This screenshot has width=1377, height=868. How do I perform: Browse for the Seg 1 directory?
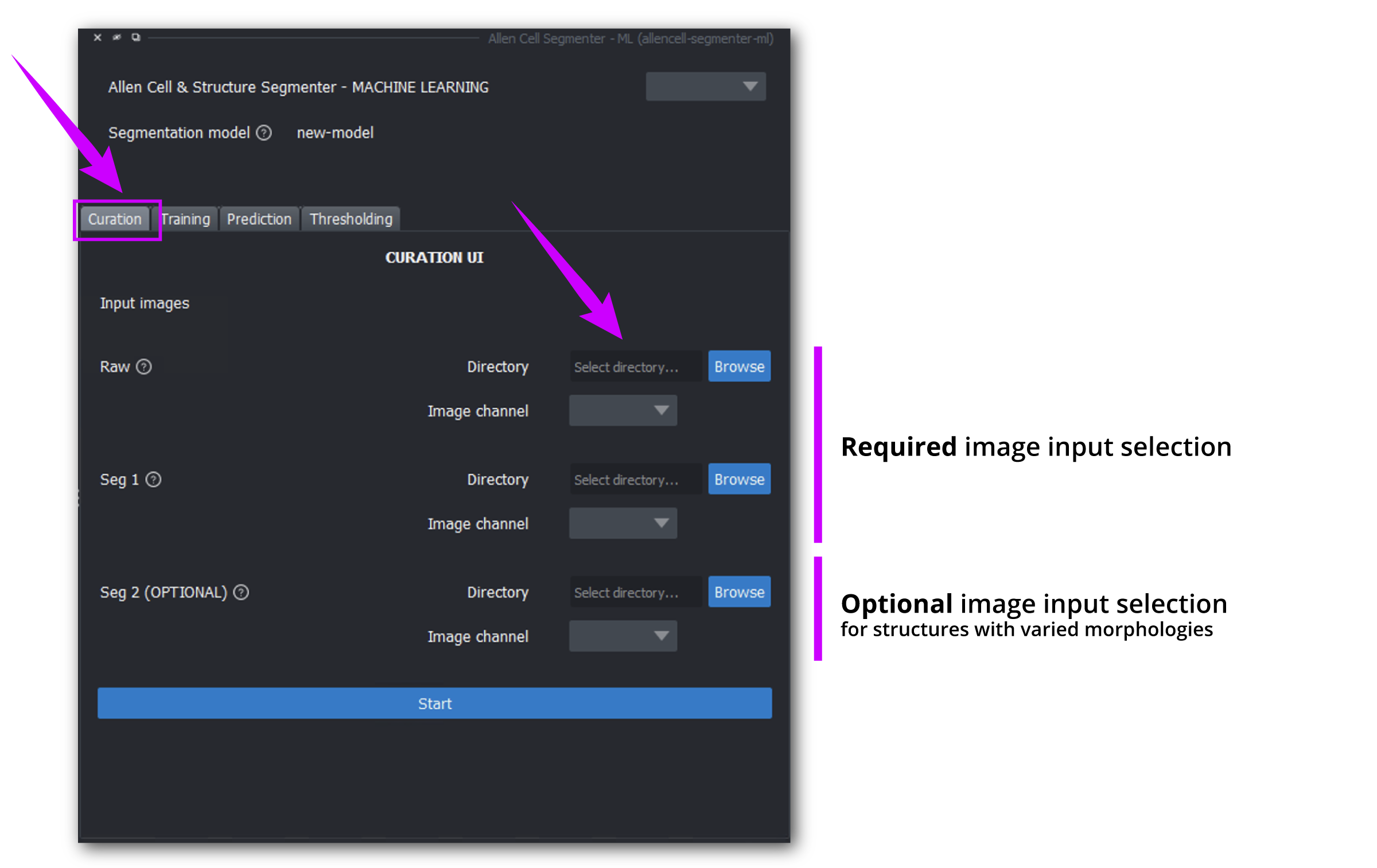click(x=740, y=479)
